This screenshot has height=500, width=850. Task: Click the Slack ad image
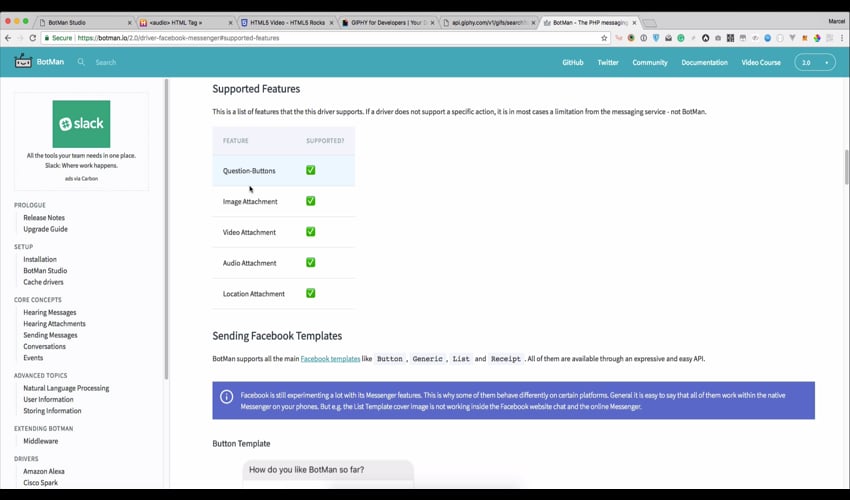(81, 124)
